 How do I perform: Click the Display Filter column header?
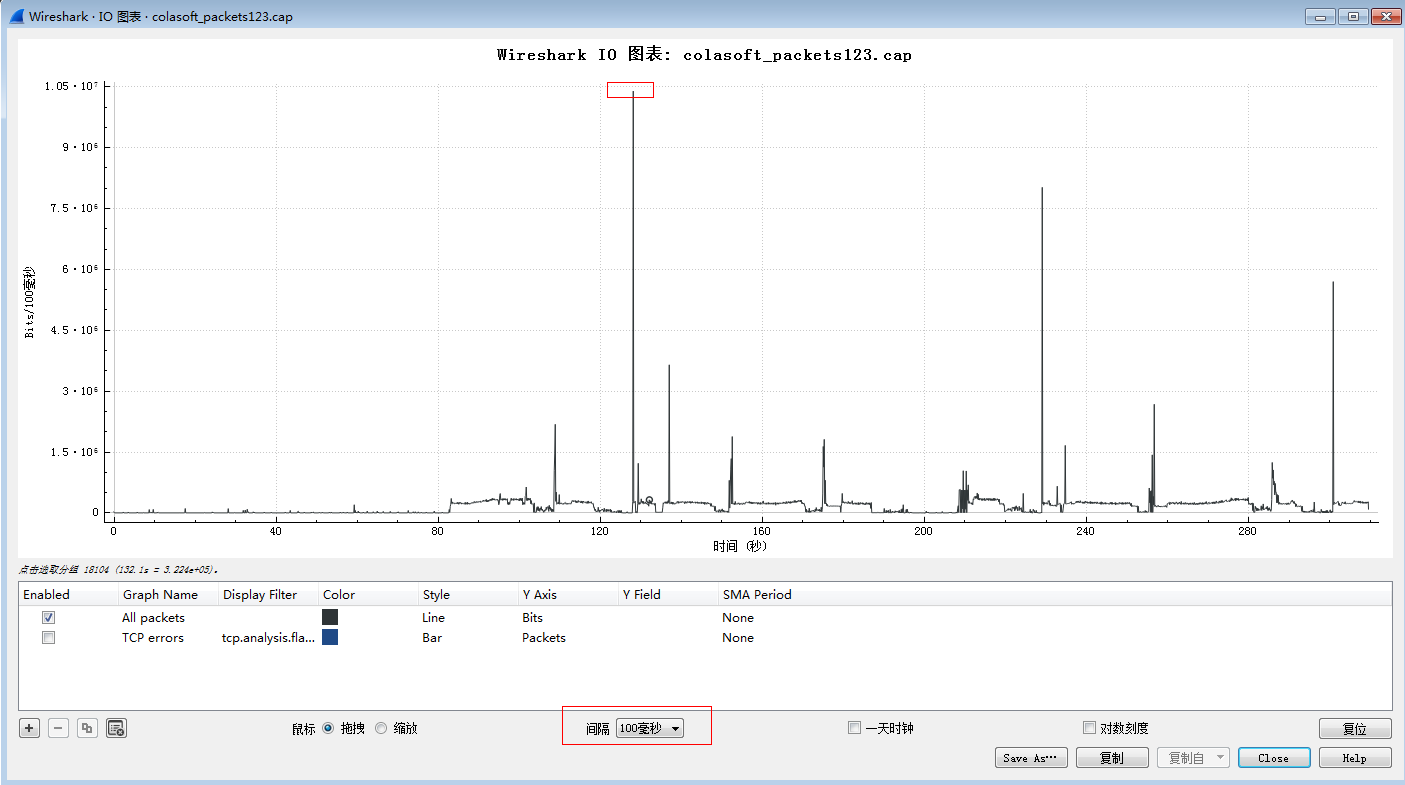point(268,594)
